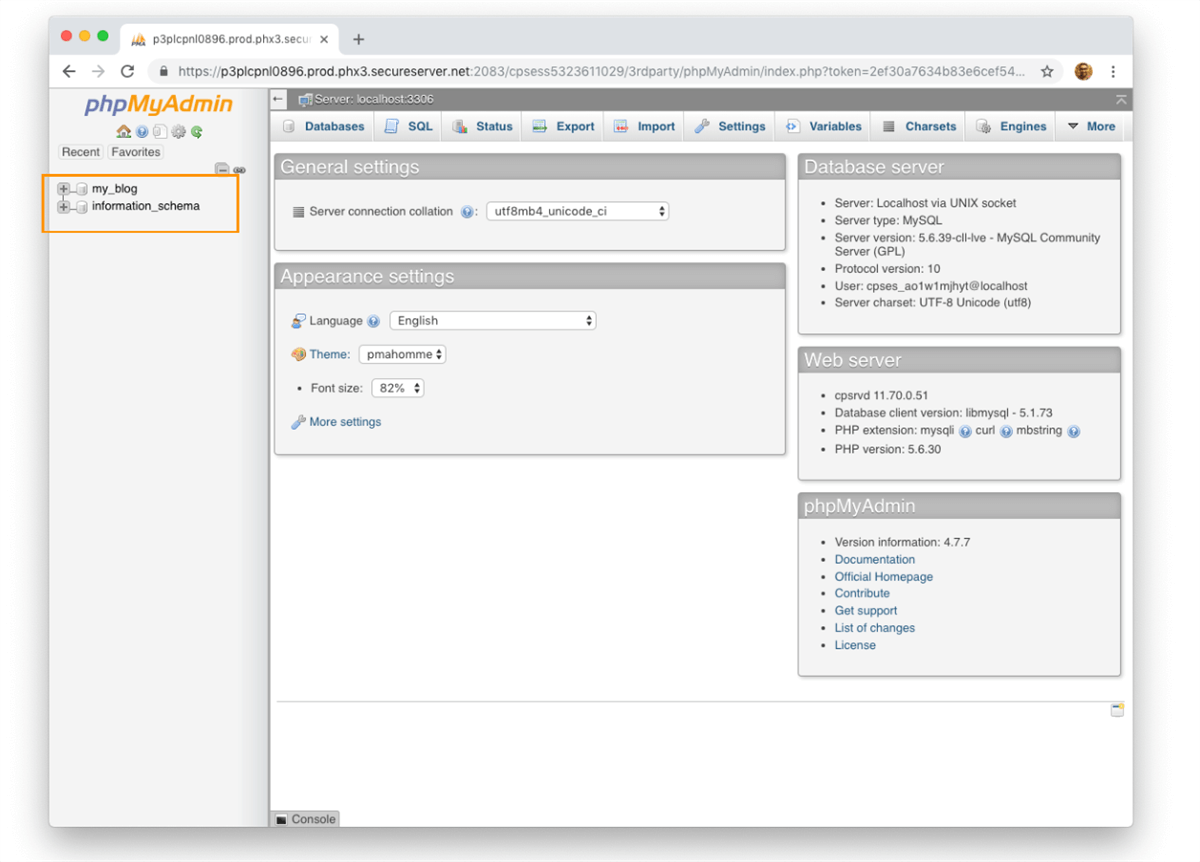
Task: Bookmark this page with the star icon
Action: coord(1047,72)
